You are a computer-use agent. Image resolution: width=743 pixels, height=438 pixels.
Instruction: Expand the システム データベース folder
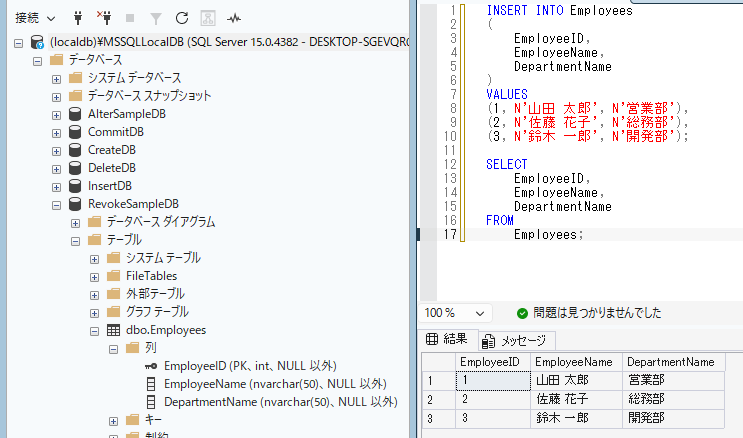point(56,79)
